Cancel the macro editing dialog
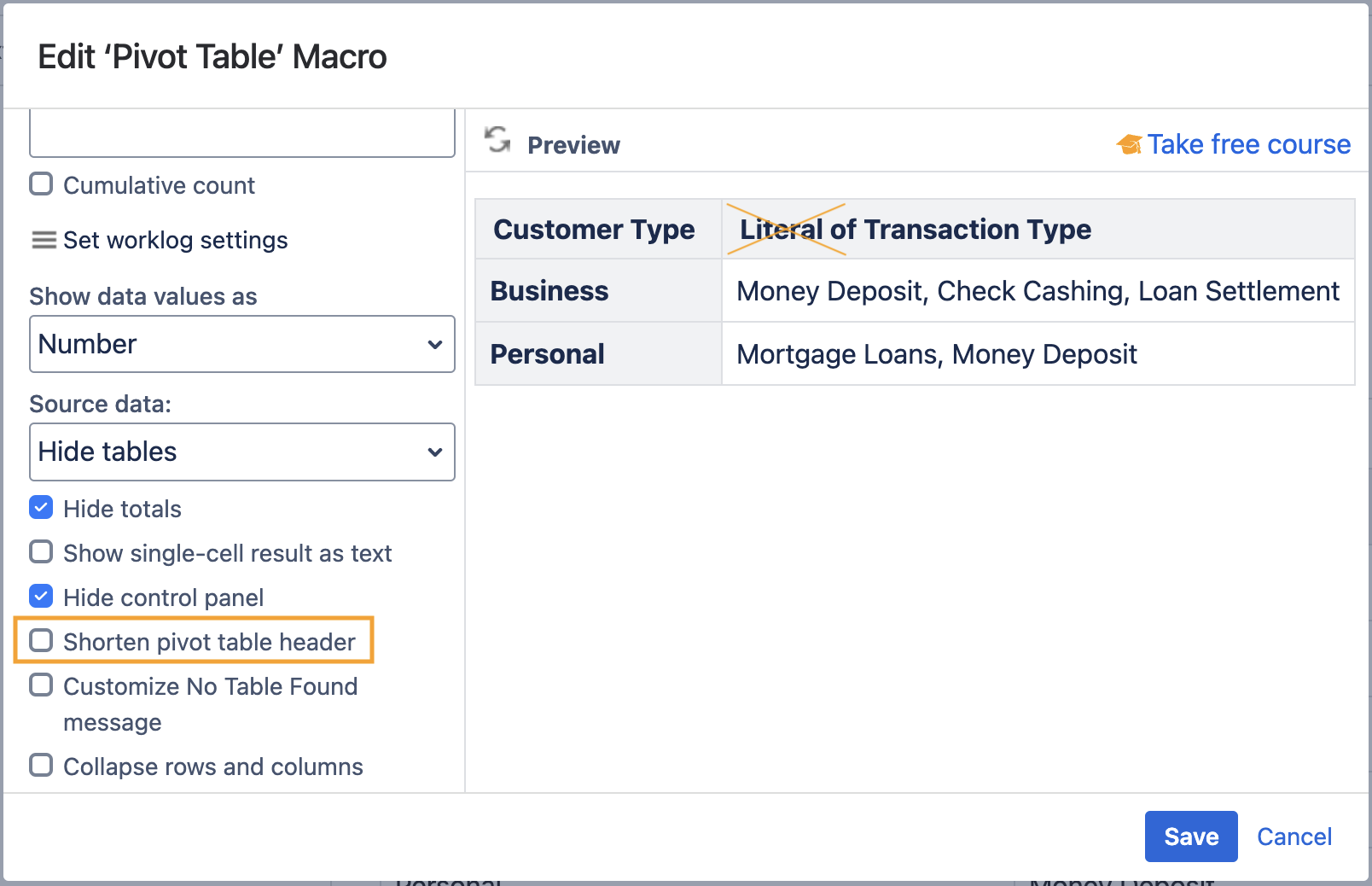The width and height of the screenshot is (1372, 886). tap(1294, 836)
